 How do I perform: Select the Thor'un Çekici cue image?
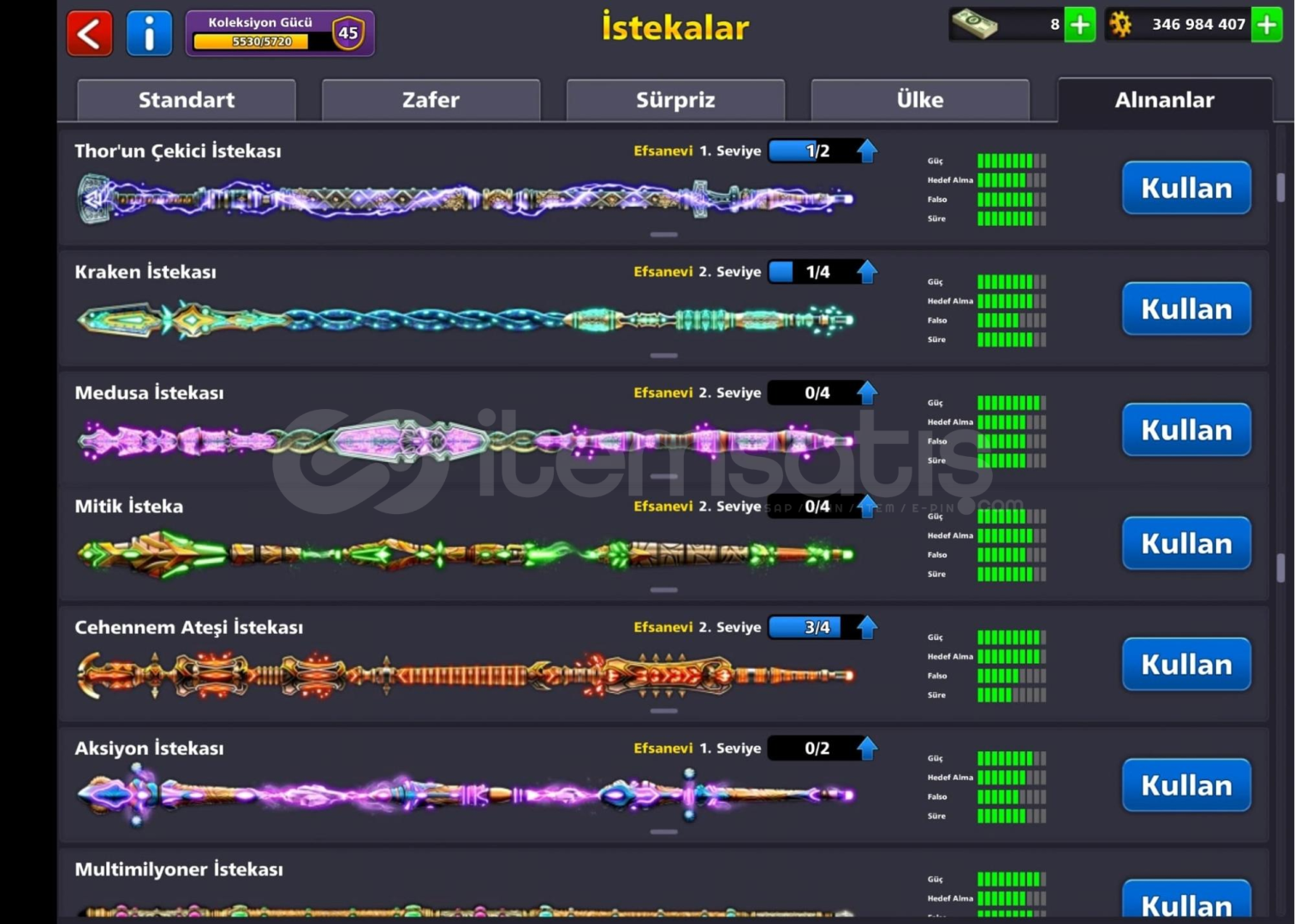466,199
